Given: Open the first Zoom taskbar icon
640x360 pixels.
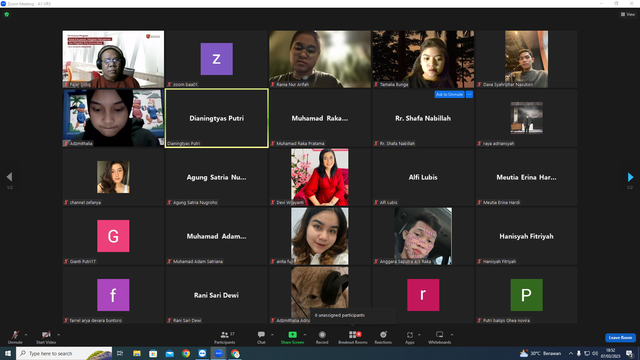Looking at the screenshot, I should [202, 353].
